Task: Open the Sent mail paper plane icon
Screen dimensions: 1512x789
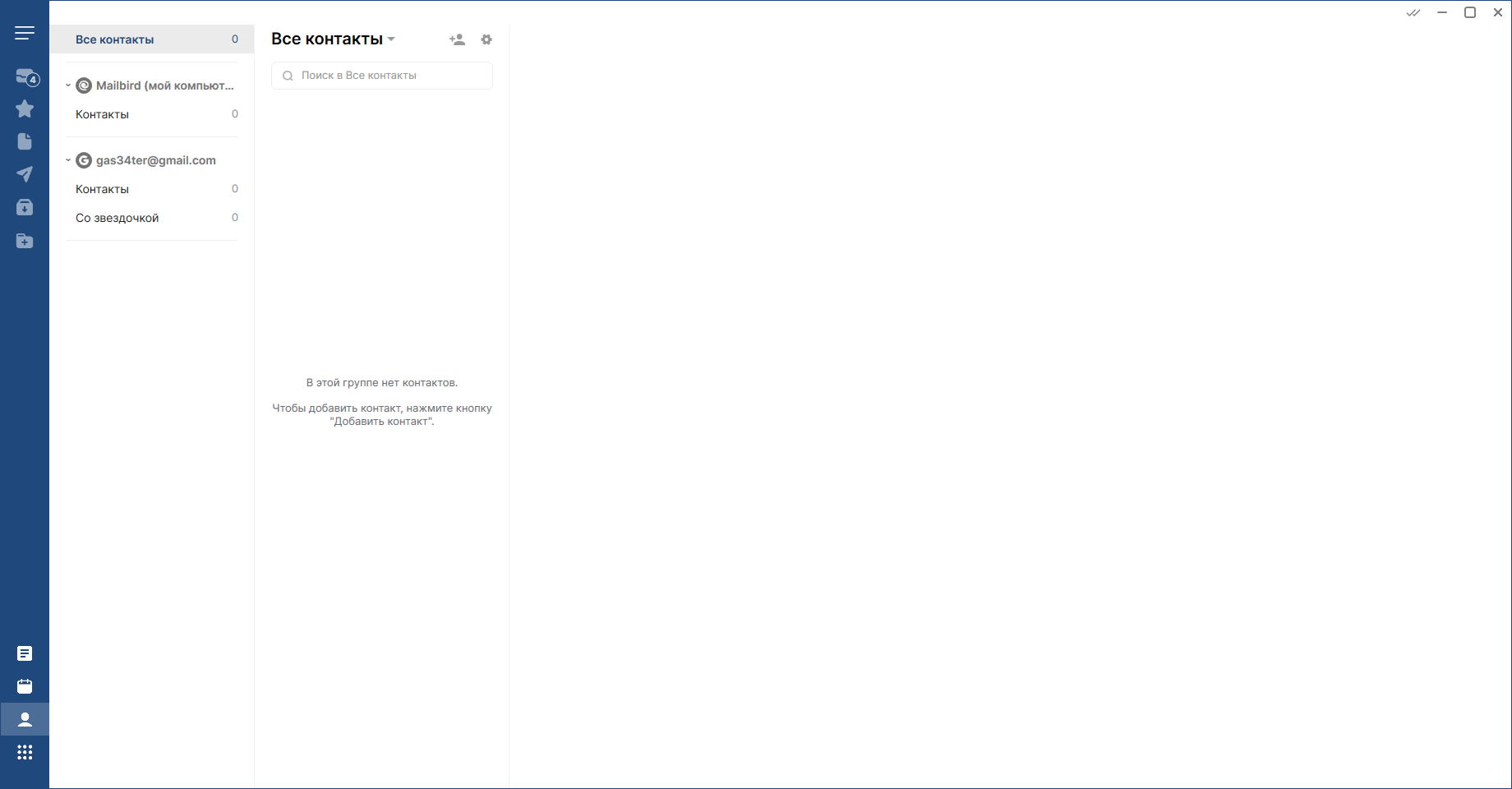Action: click(25, 174)
